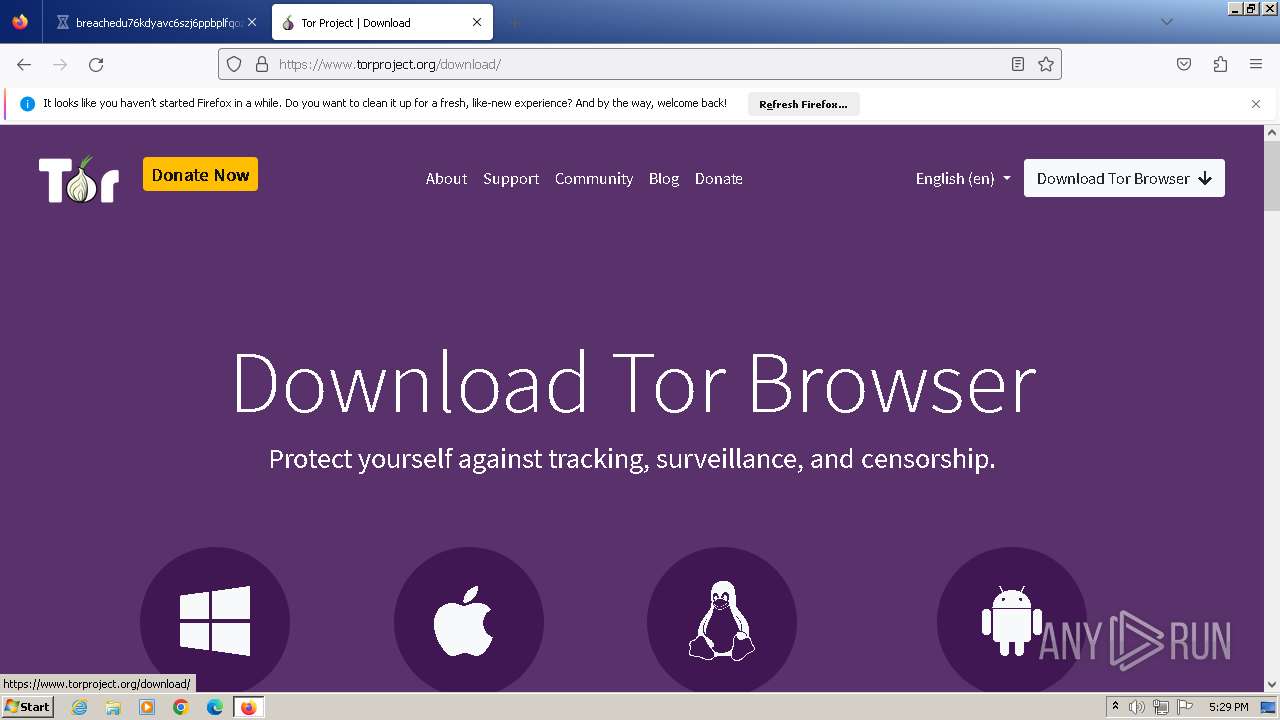This screenshot has width=1280, height=720.
Task: Click forward navigation arrow
Action: click(60, 64)
